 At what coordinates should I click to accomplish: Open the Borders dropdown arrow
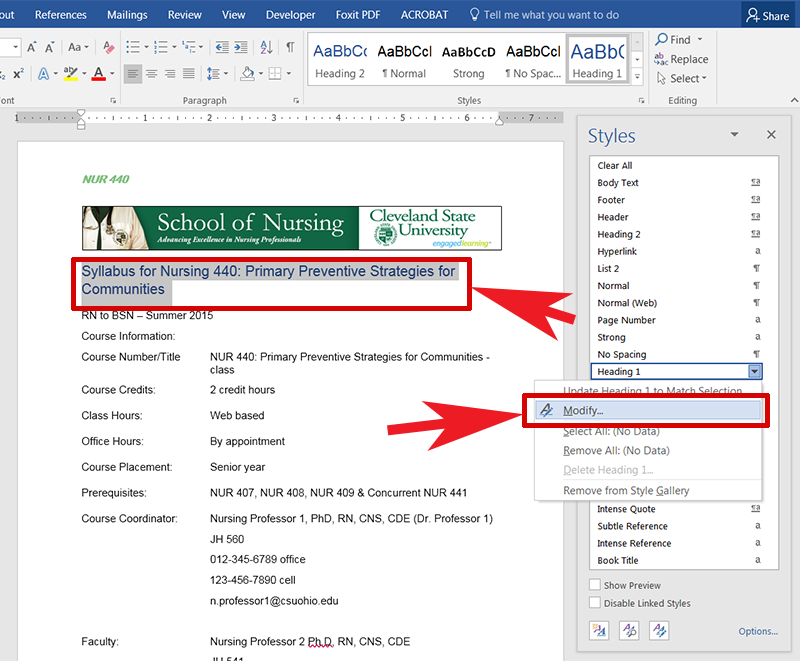pyautogui.click(x=289, y=74)
